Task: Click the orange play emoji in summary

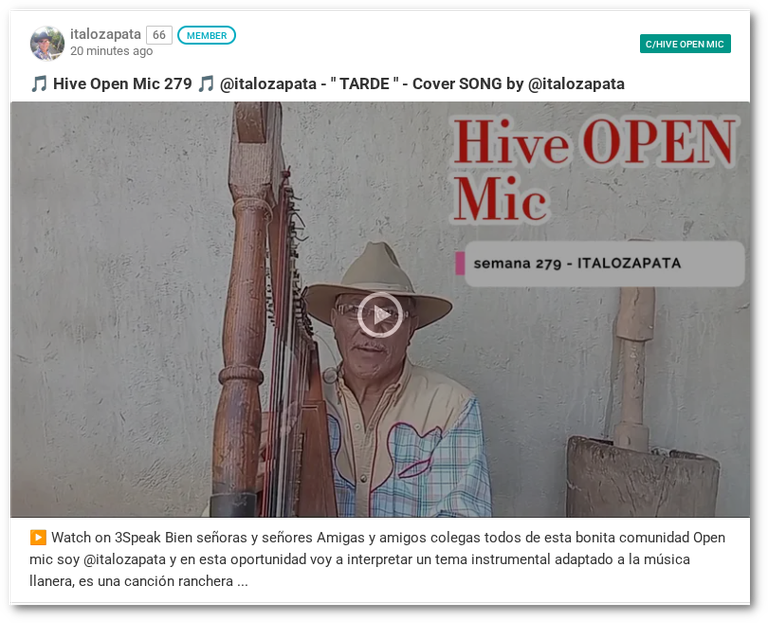Action: pyautogui.click(x=38, y=537)
